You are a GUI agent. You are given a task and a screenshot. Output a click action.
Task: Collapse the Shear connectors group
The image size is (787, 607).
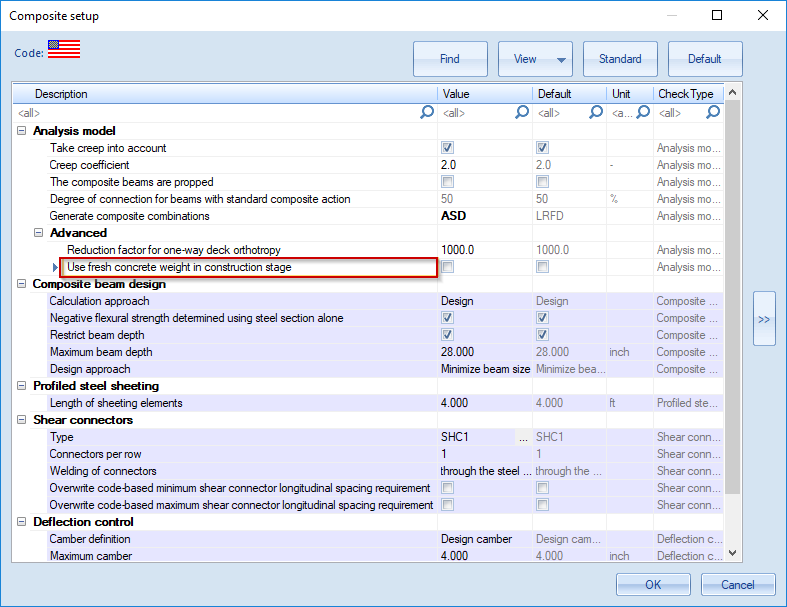click(22, 420)
